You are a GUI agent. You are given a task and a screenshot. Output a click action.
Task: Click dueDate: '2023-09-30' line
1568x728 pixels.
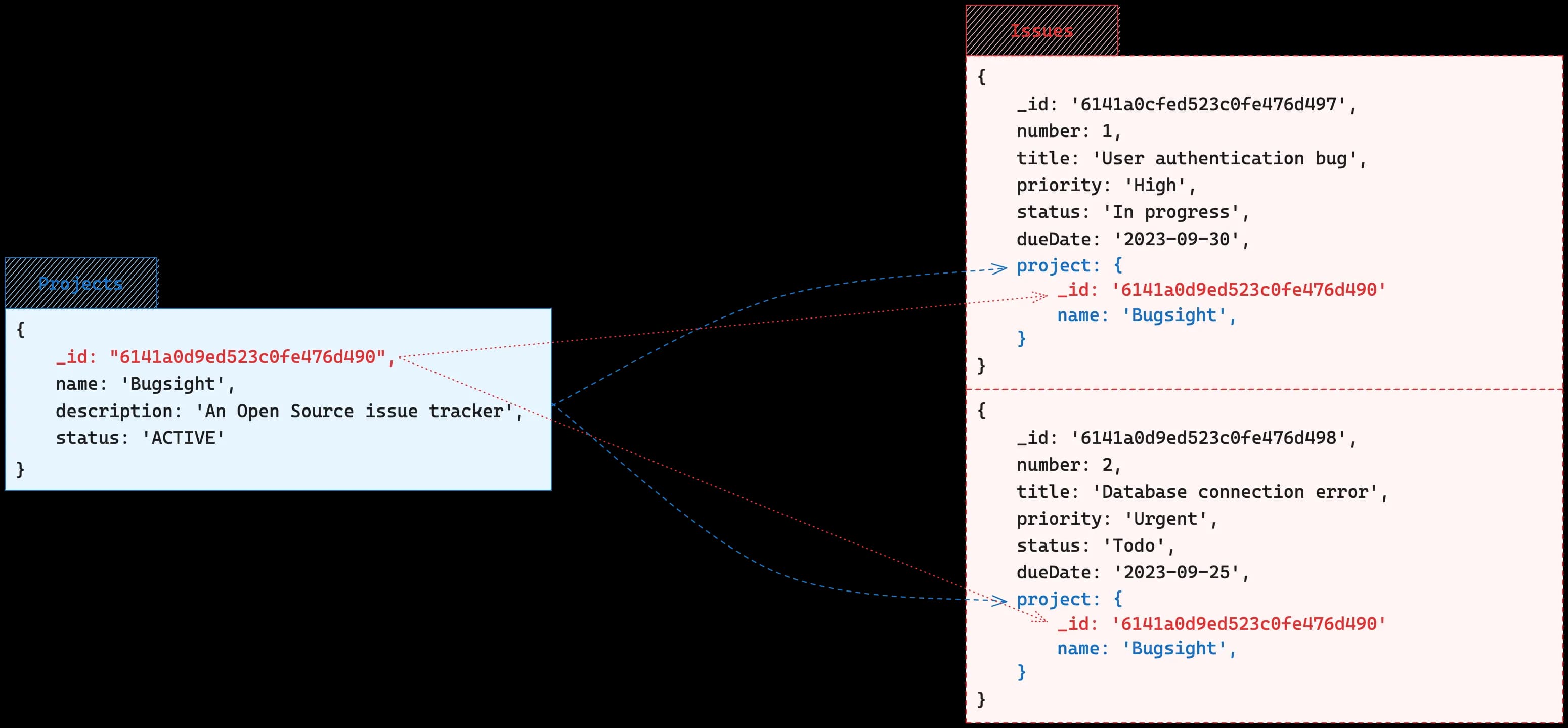tap(1133, 239)
